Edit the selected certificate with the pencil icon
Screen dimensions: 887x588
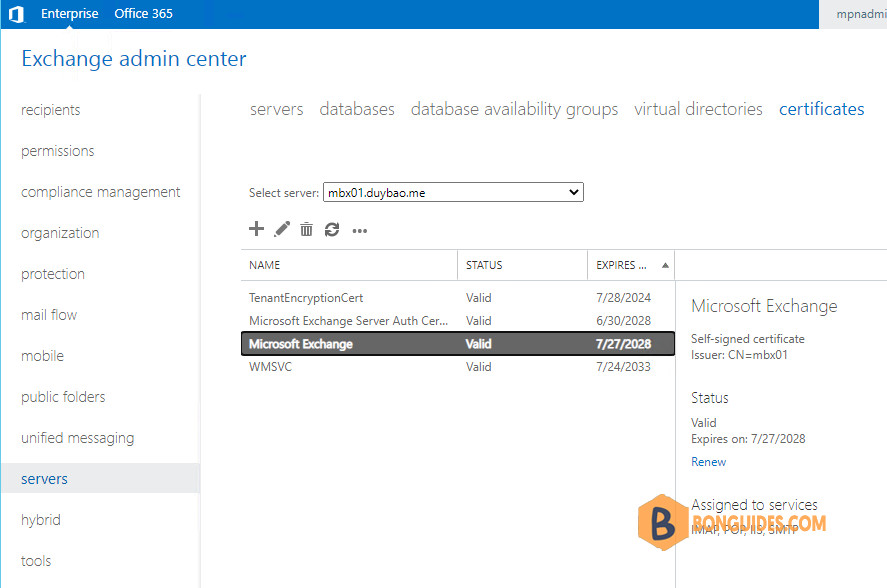(x=282, y=229)
